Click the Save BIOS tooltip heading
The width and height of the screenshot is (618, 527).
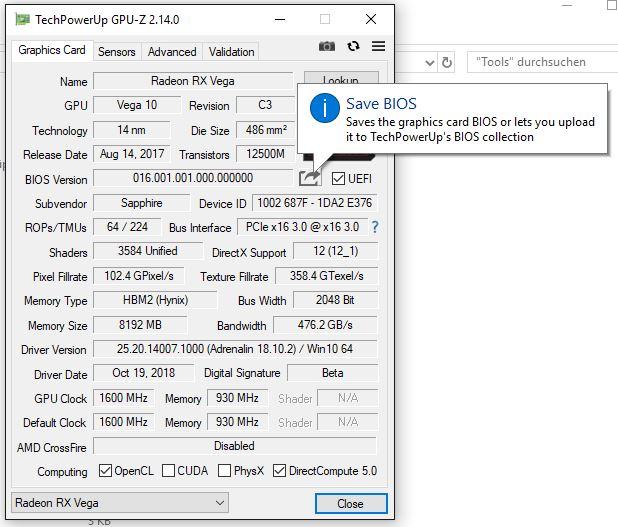(x=381, y=104)
